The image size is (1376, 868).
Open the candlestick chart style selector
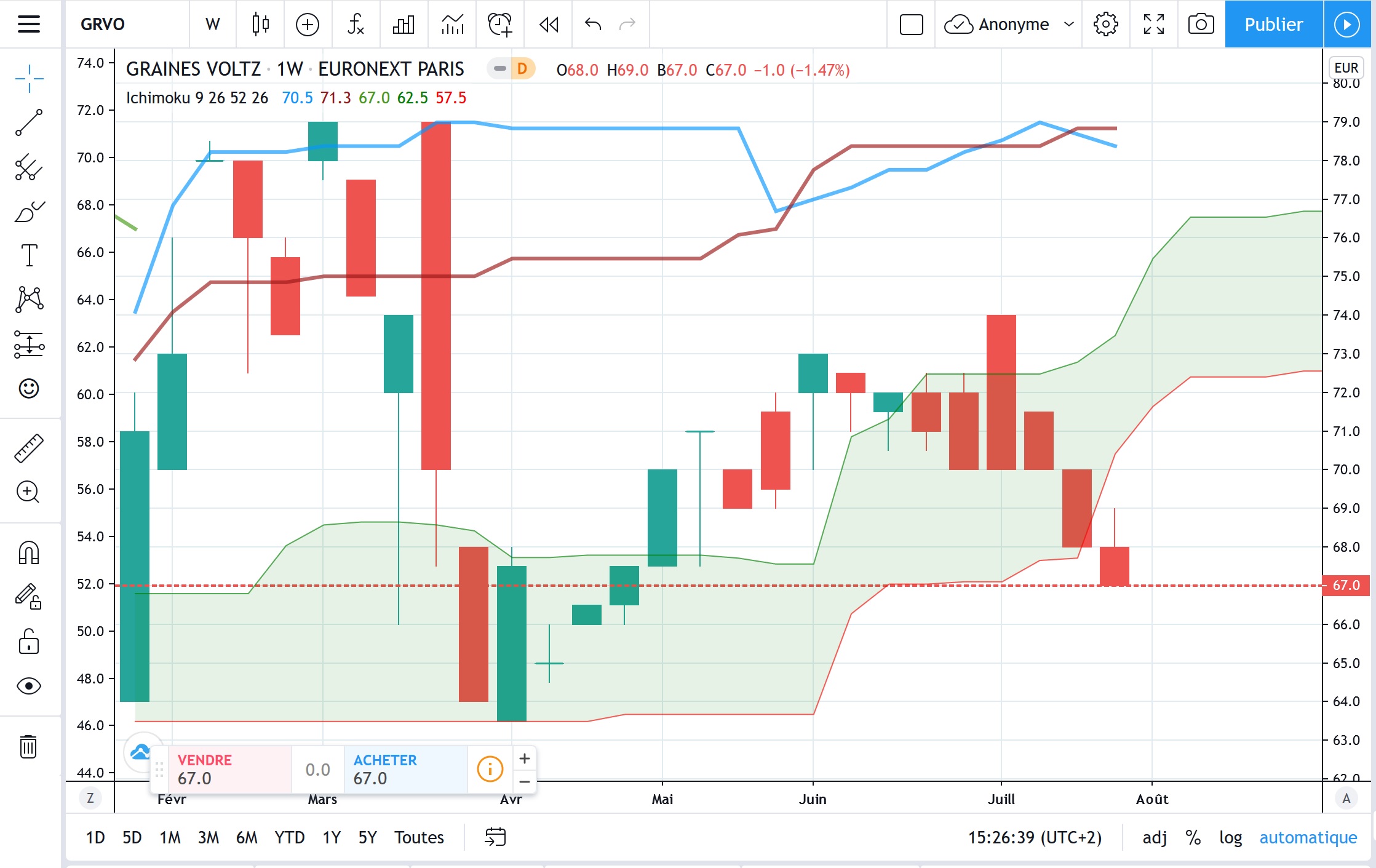260,24
